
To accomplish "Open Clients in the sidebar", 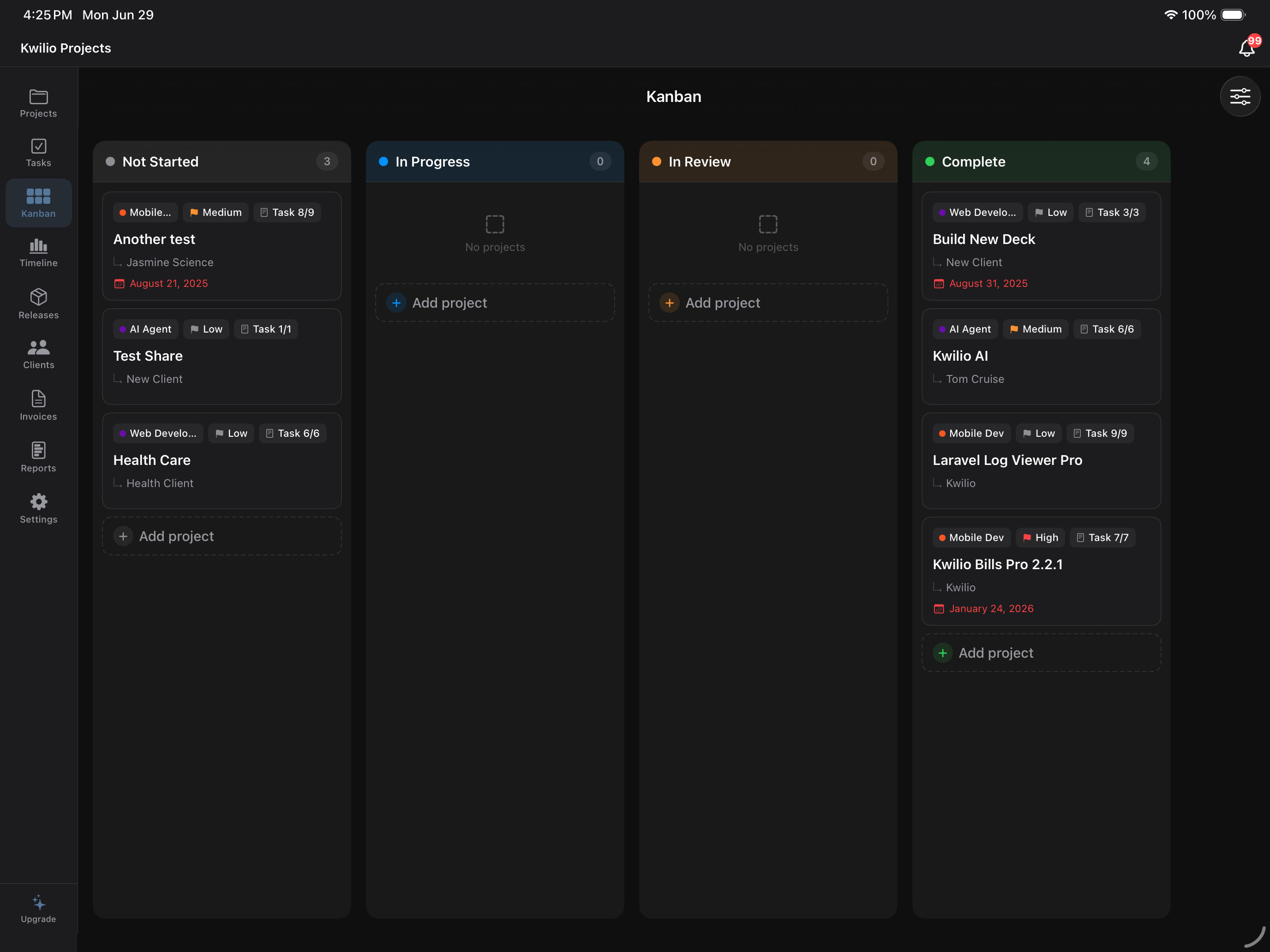I will (38, 355).
